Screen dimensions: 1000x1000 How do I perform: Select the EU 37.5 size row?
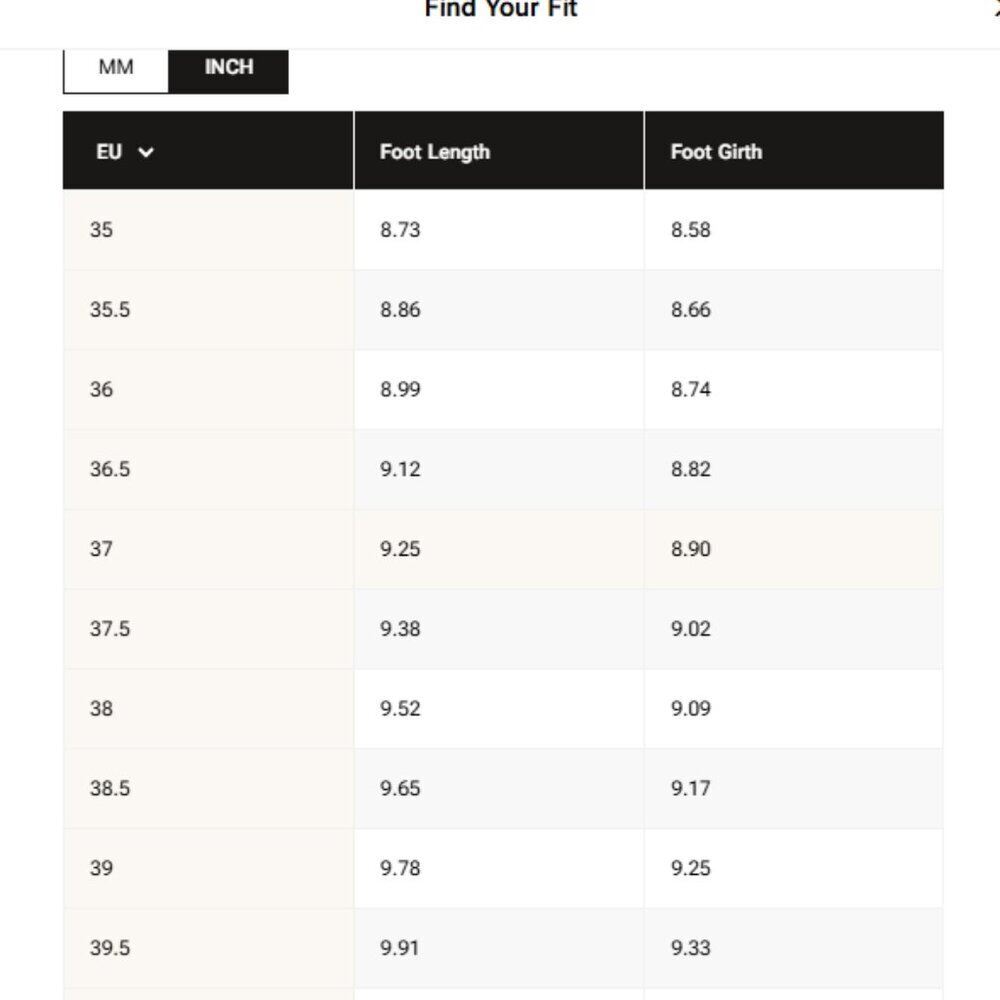[x=503, y=628]
